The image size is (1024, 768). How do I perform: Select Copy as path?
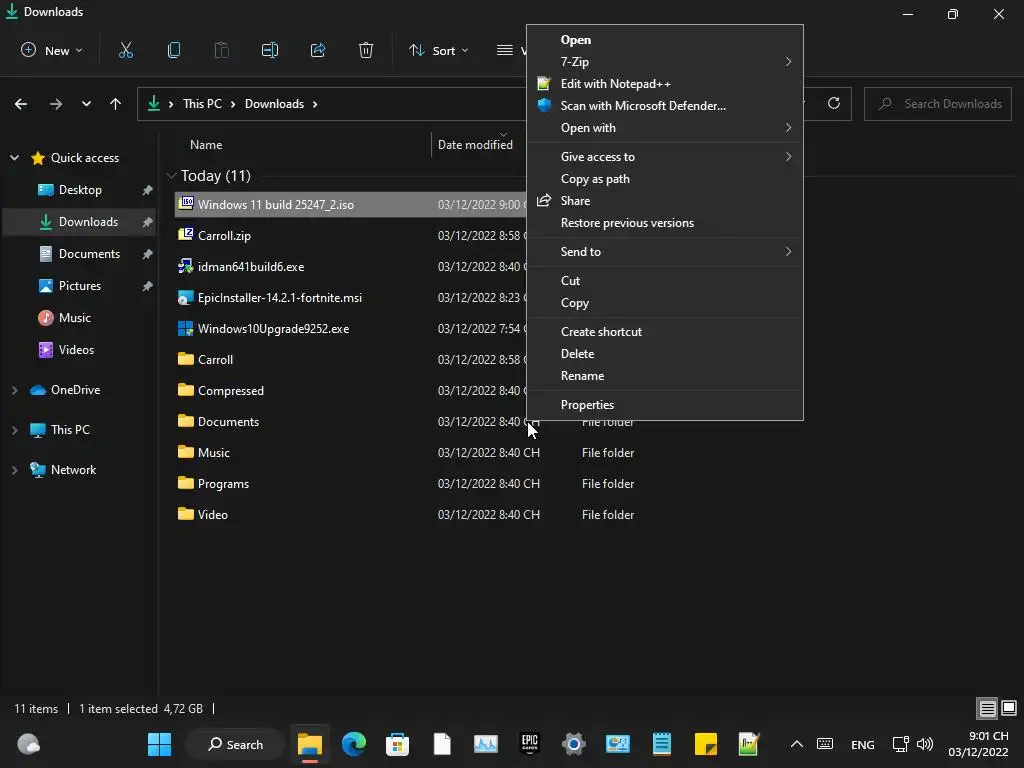pyautogui.click(x=665, y=179)
